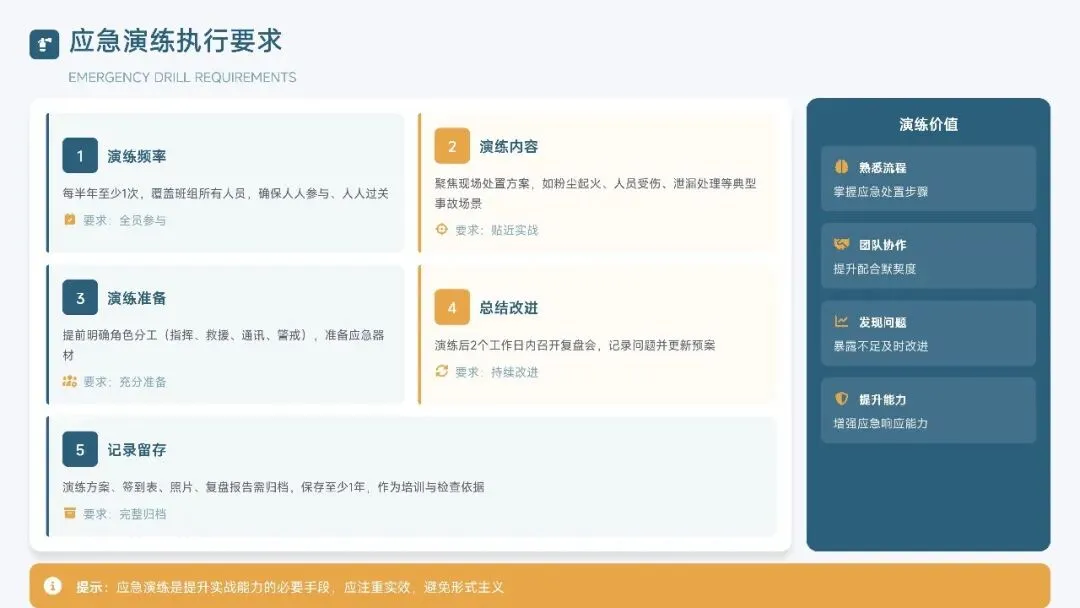Click the 暴露不足及时改进 text
1080x608 pixels.
click(881, 346)
